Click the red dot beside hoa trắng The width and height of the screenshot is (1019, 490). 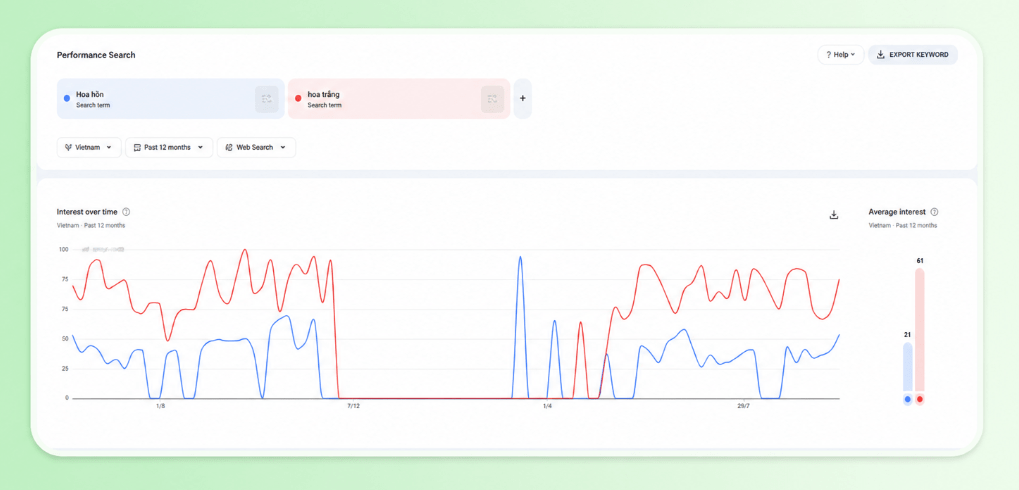(298, 99)
